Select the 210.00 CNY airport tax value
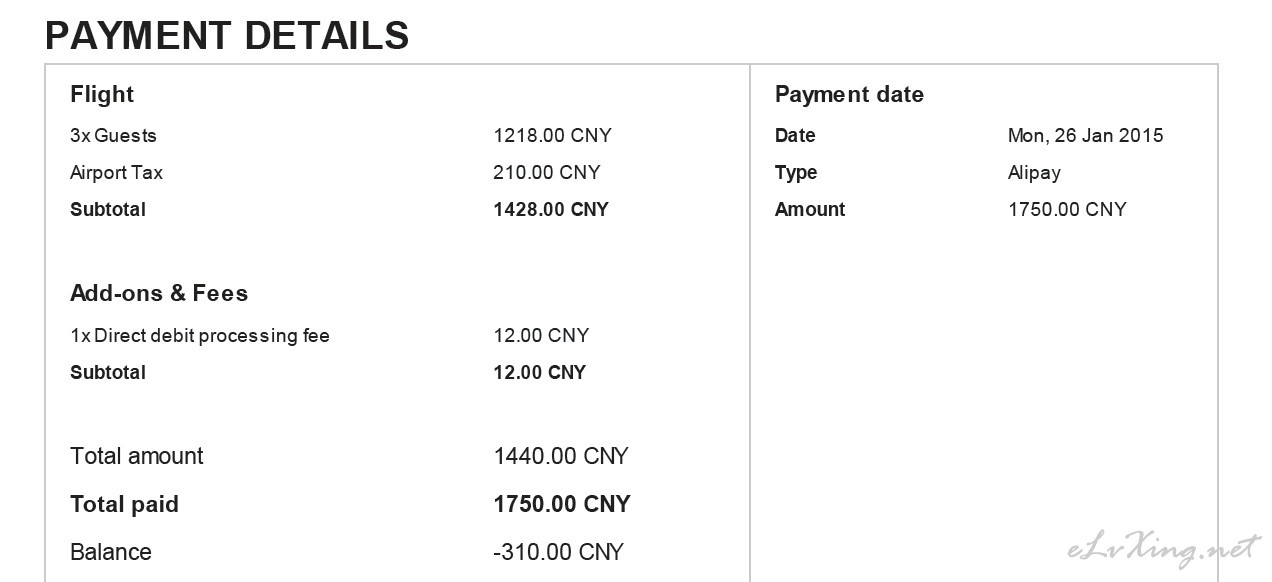The height and width of the screenshot is (582, 1272). [x=547, y=173]
